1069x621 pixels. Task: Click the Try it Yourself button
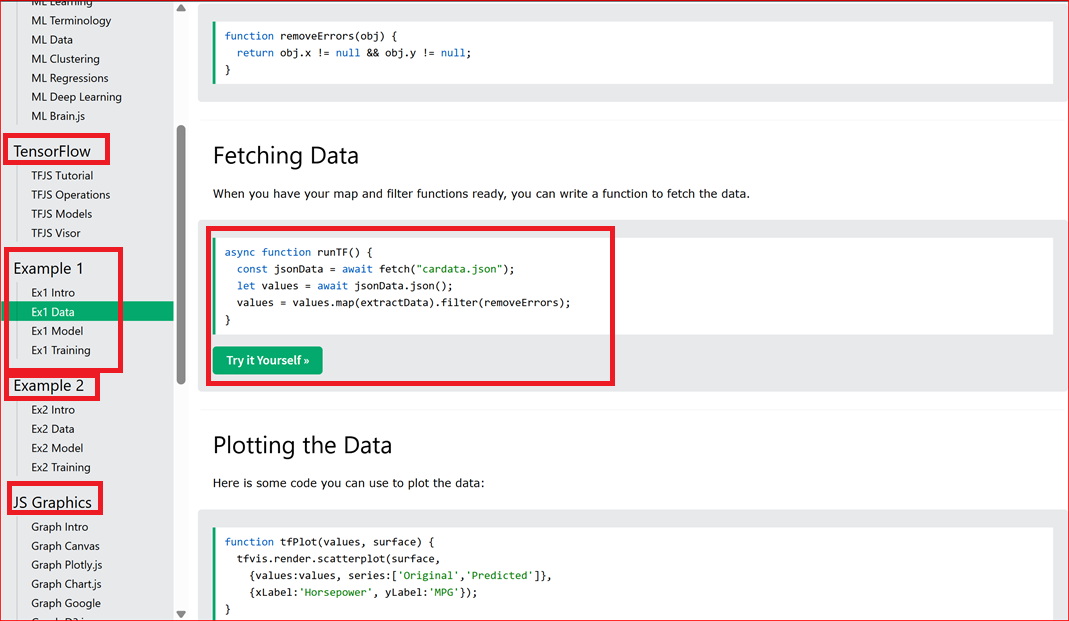coord(267,361)
